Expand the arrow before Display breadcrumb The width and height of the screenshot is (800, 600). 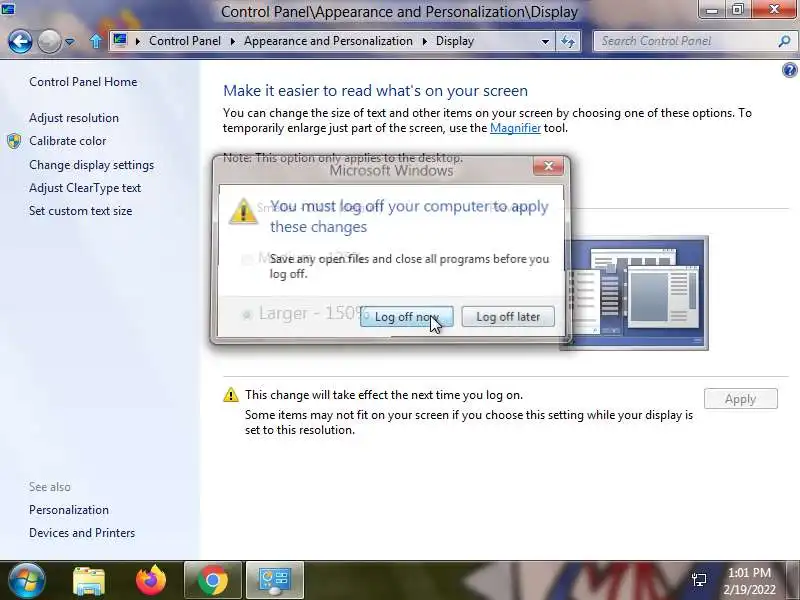[424, 41]
